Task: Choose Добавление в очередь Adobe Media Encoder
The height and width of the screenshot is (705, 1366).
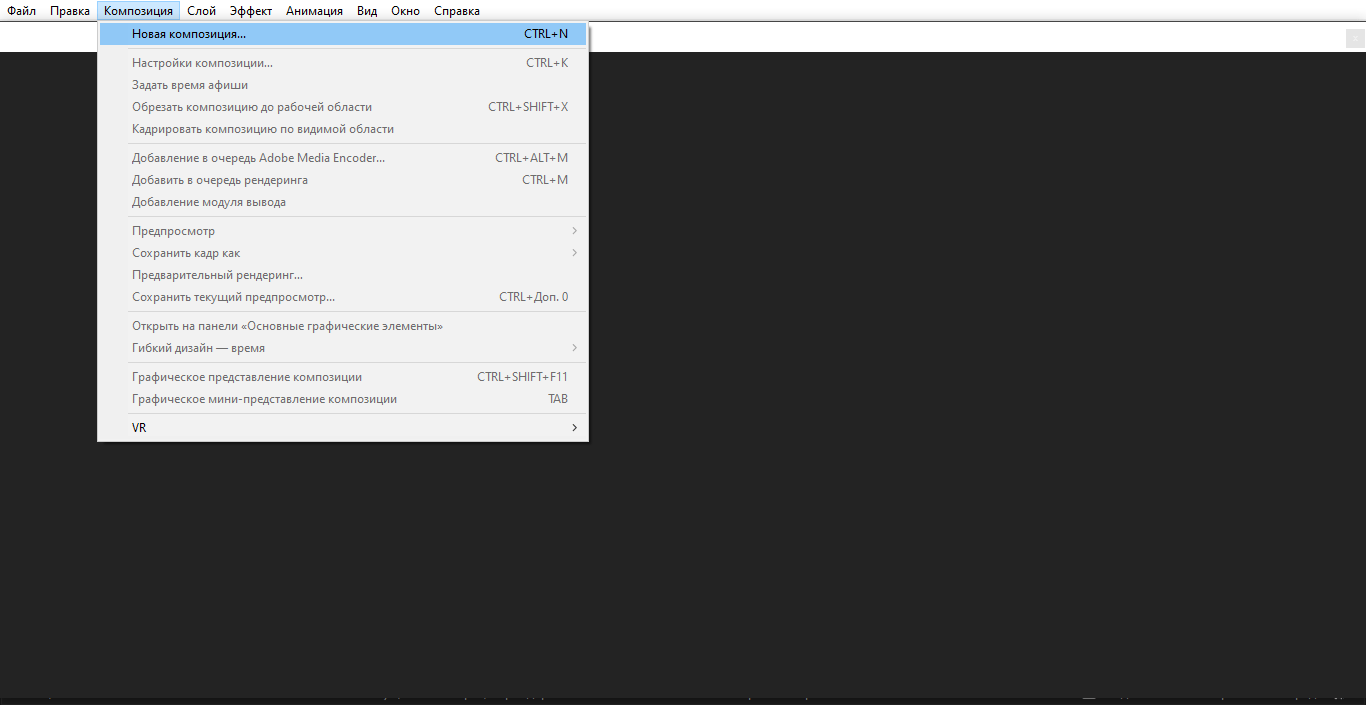Action: 343,158
